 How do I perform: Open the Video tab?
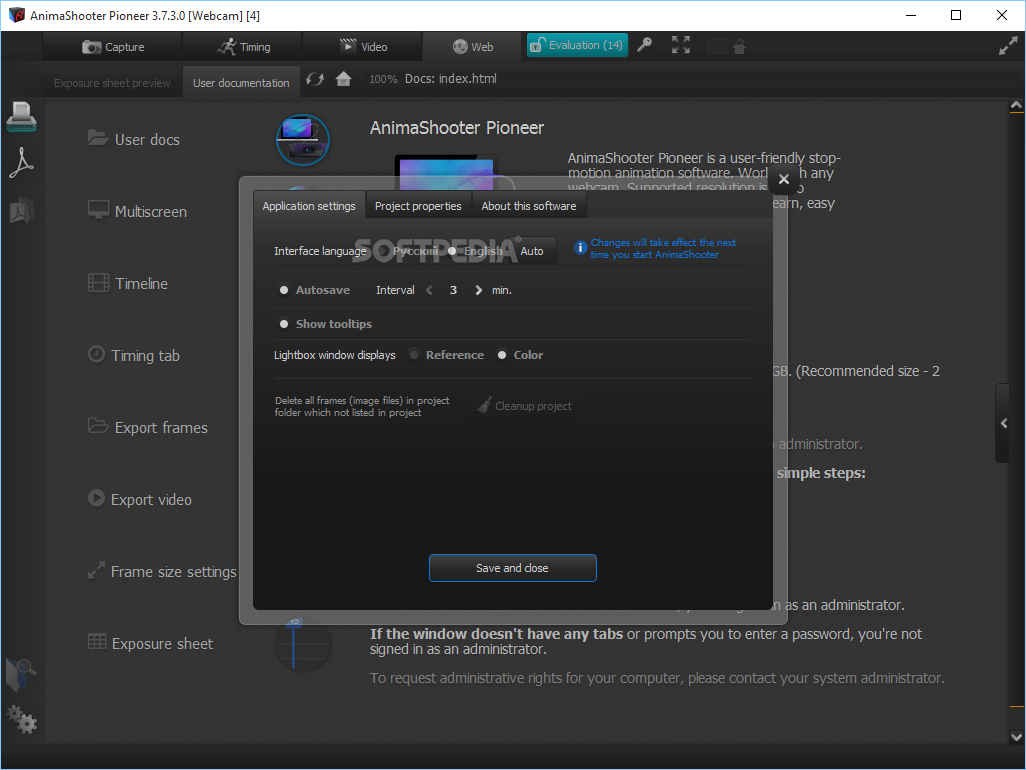click(363, 46)
